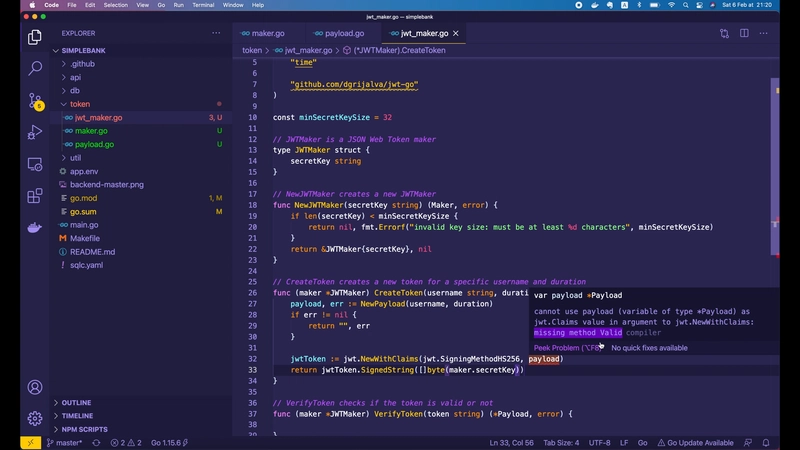Open the Extensions view
Image resolution: width=800 pixels, height=450 pixels.
(35, 196)
